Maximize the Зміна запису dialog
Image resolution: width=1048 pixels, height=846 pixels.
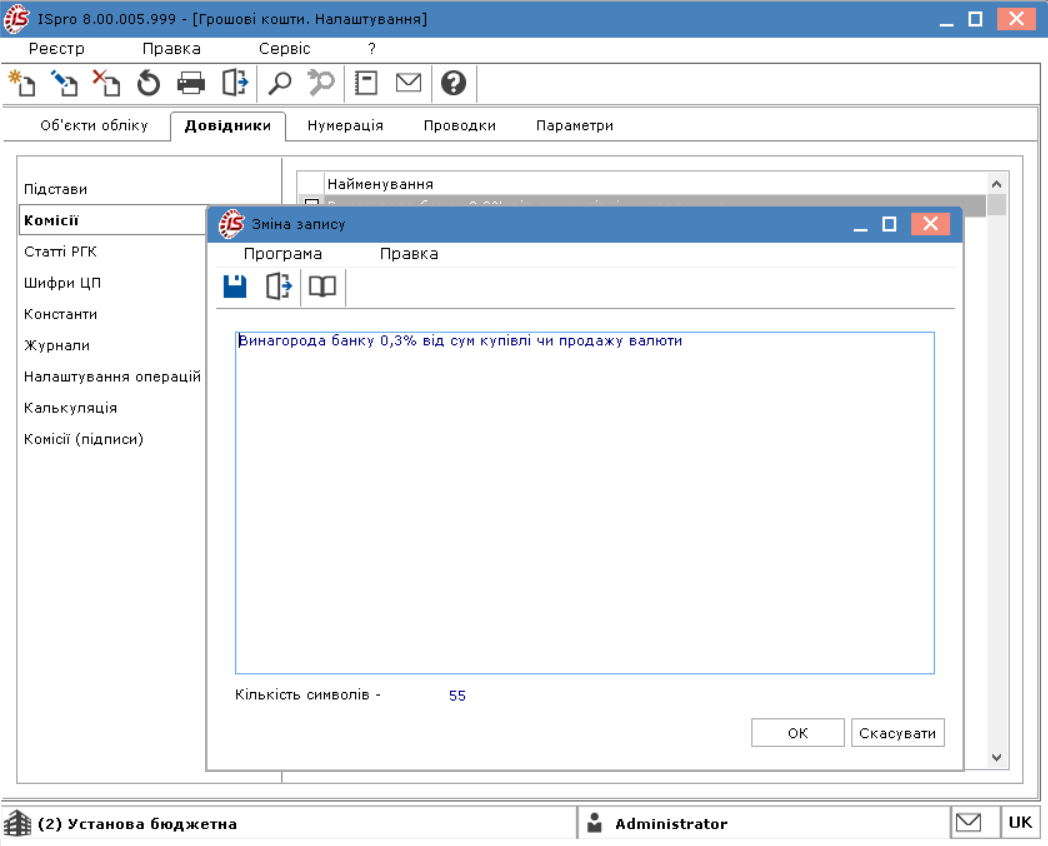(890, 224)
